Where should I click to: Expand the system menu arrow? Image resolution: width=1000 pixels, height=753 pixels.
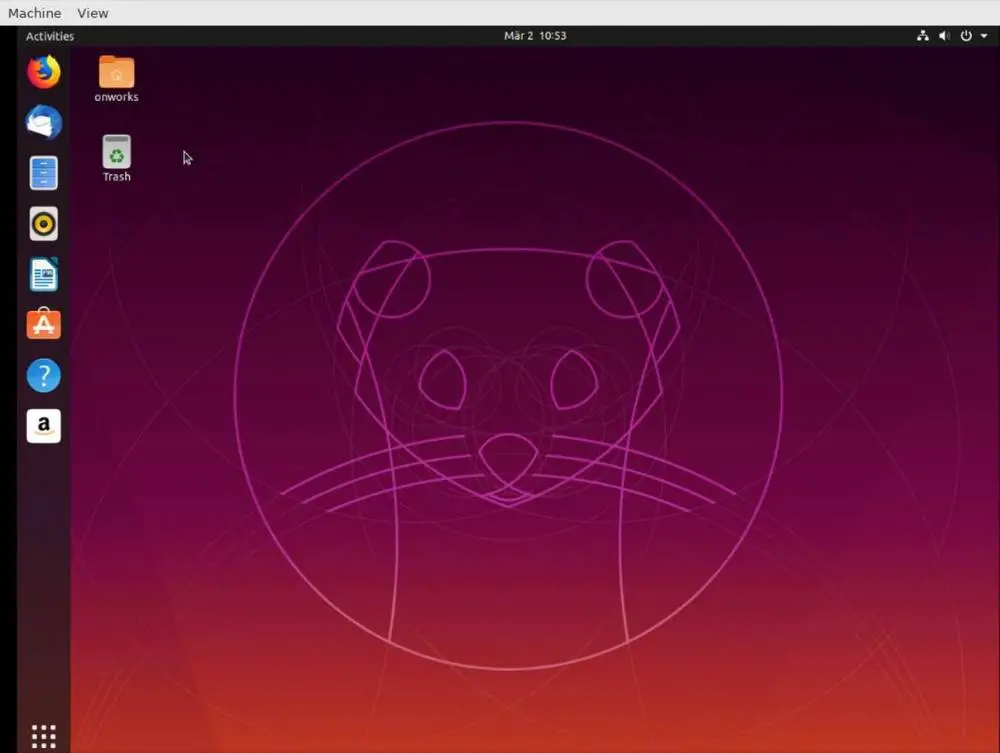984,36
